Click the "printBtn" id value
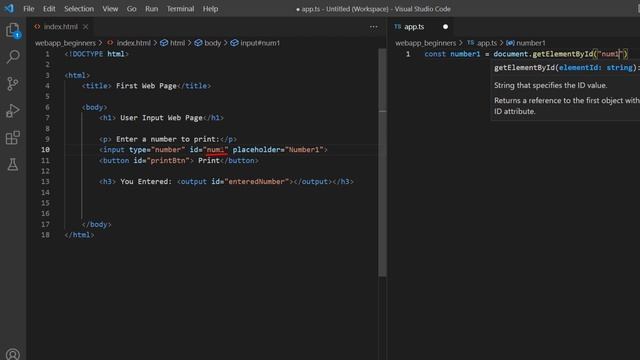Image resolution: width=640 pixels, height=360 pixels. click(x=170, y=160)
